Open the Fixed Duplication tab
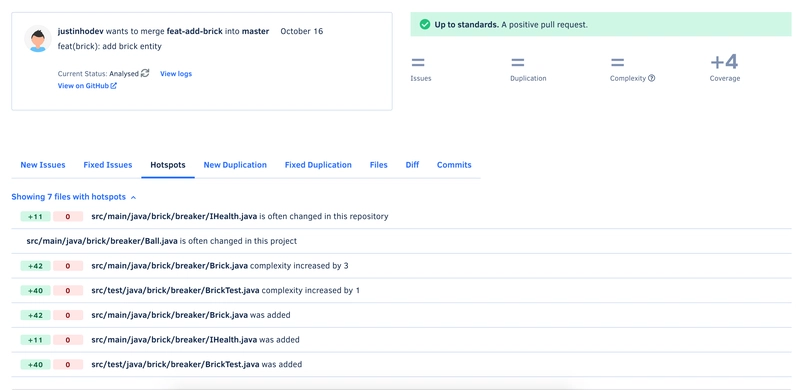This screenshot has width=800, height=390. click(x=318, y=165)
